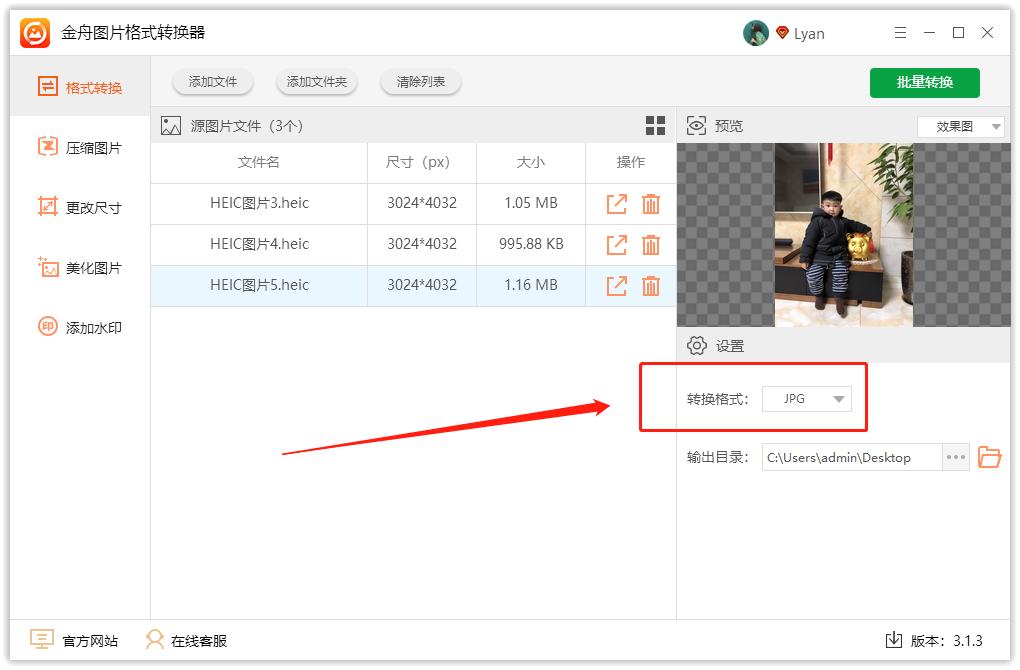1020x670 pixels.
Task: Delete HEIC图片4.heic using its trash icon
Action: click(x=651, y=244)
